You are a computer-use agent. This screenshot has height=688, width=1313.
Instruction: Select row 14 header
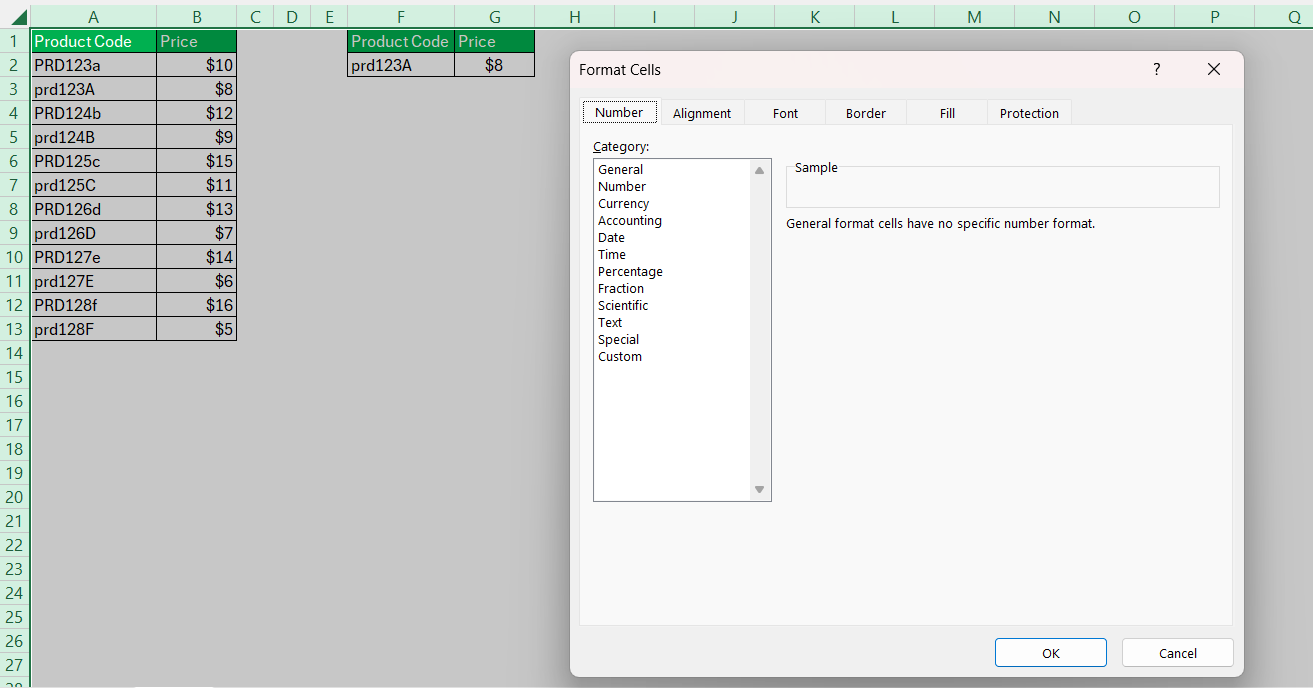(x=15, y=353)
